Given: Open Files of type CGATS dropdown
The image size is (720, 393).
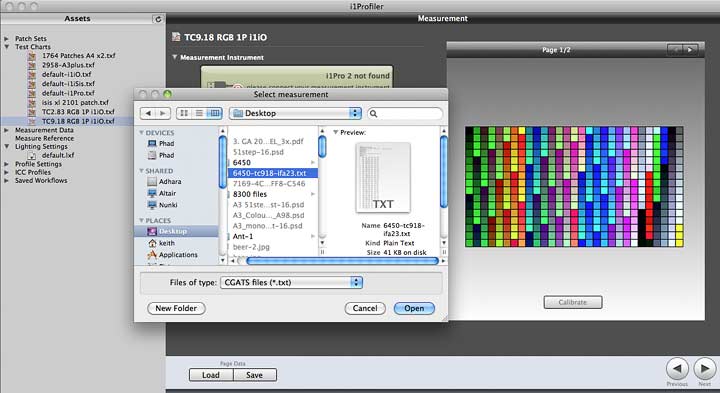Looking at the screenshot, I should coord(291,282).
